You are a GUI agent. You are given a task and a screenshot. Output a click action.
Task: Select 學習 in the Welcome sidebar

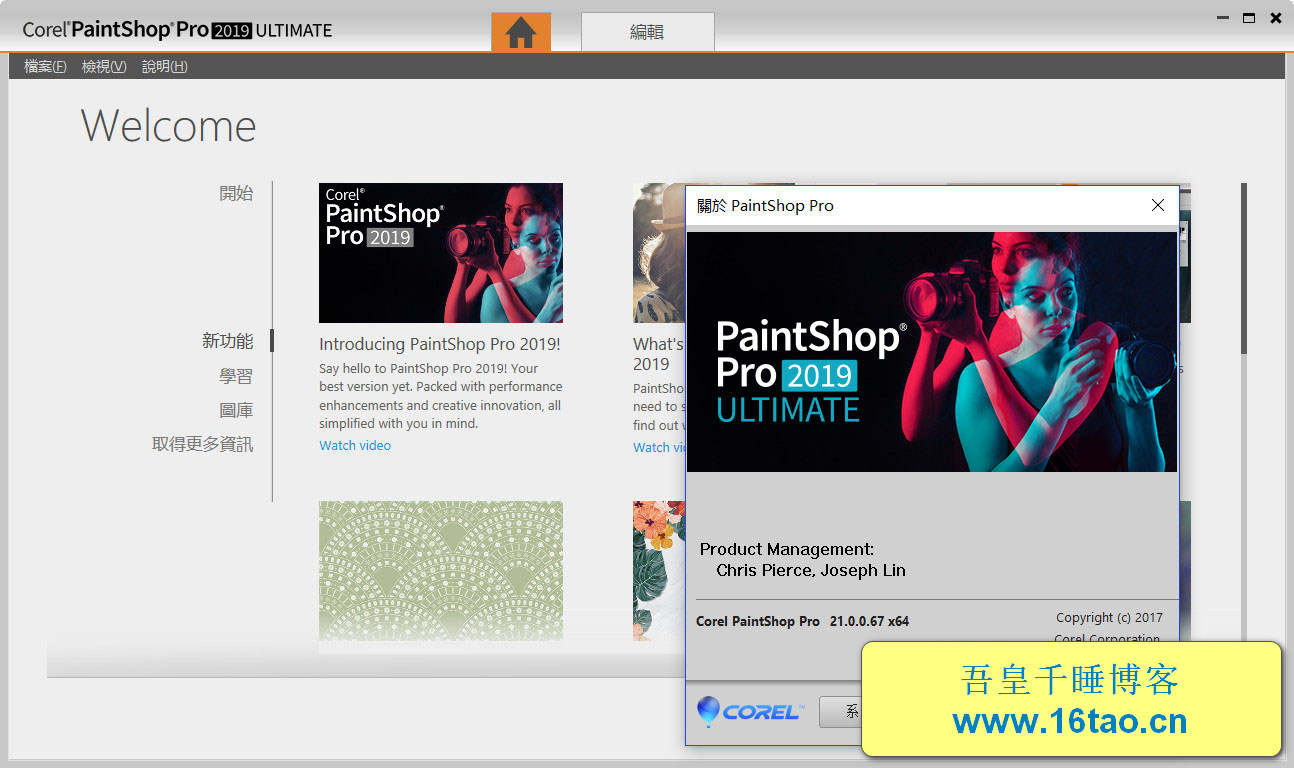[236, 376]
